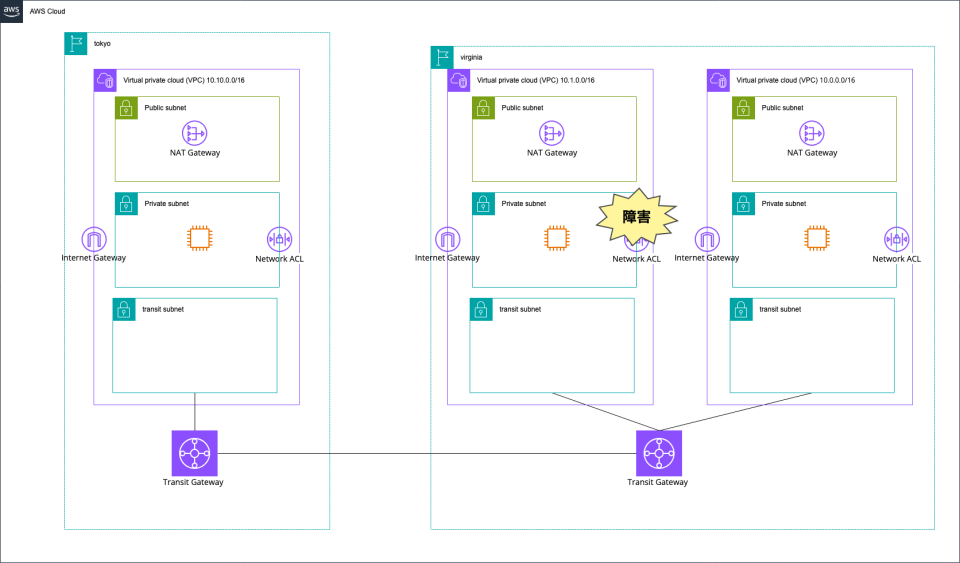Select the virginia region flag icon
This screenshot has height=563, width=960.
coord(442,58)
